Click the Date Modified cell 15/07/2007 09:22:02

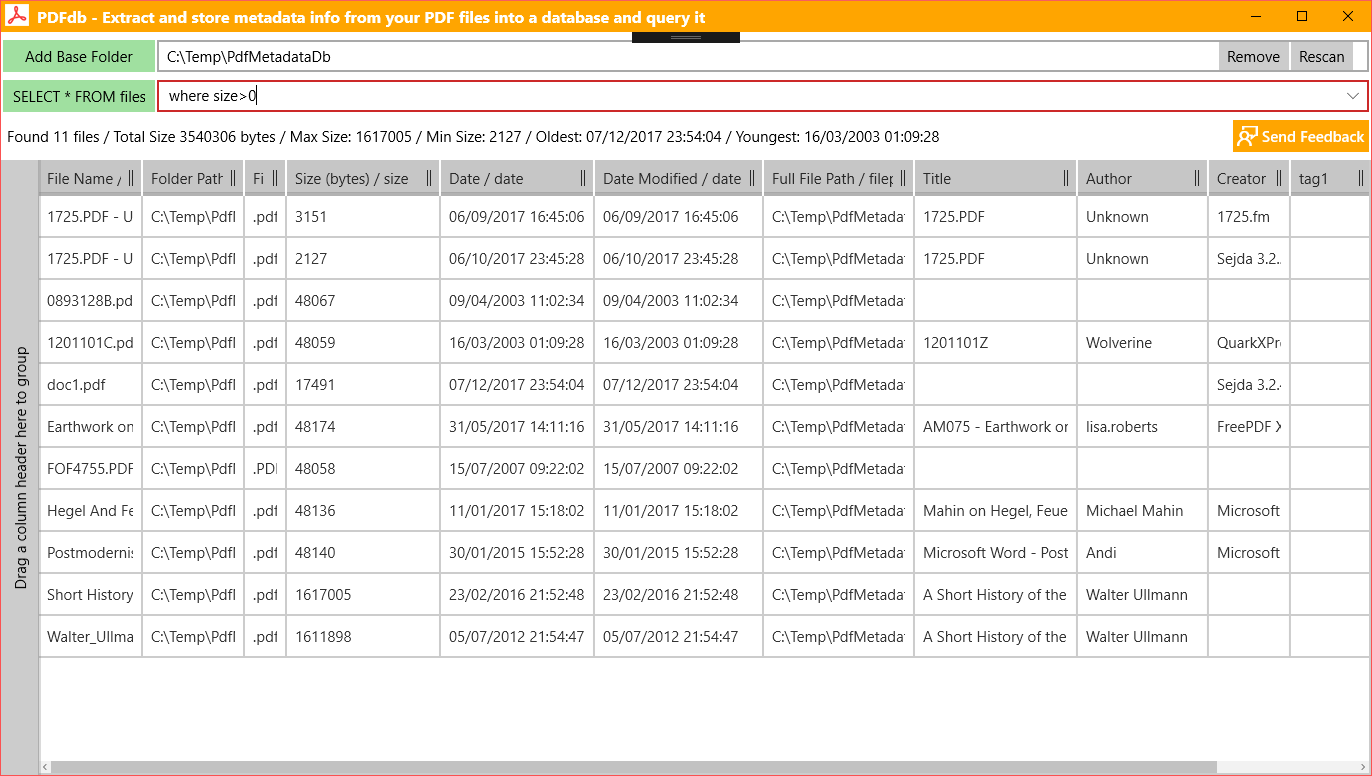coord(678,469)
